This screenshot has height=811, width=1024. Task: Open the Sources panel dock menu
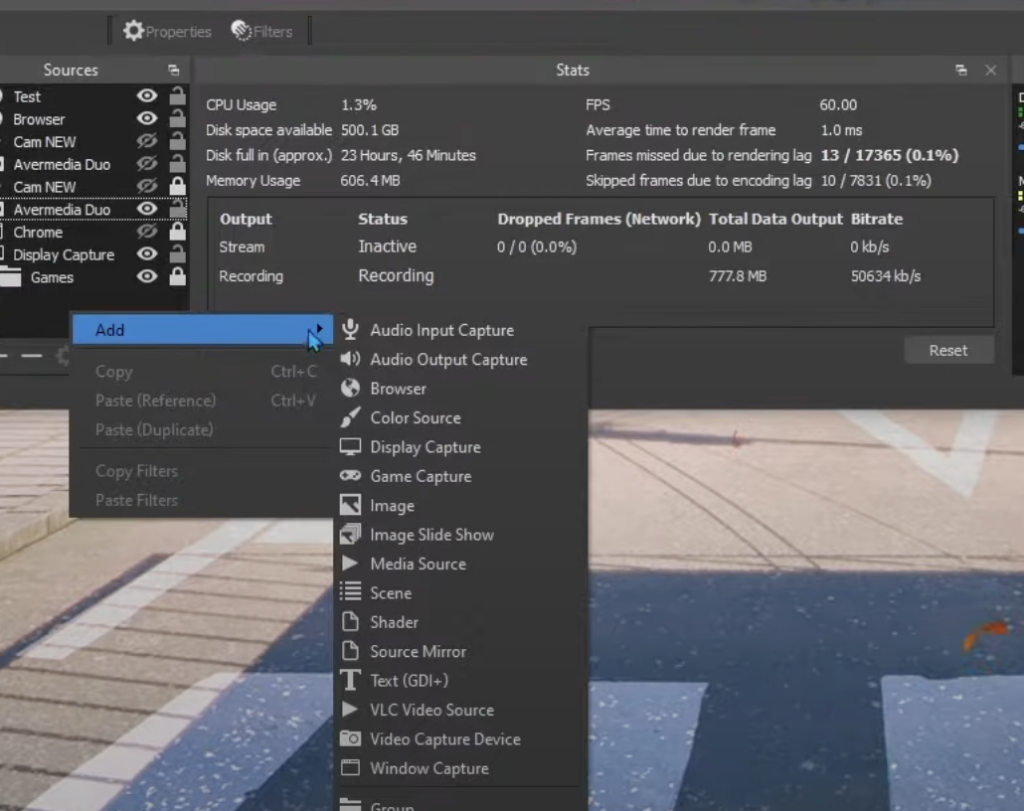coord(173,69)
